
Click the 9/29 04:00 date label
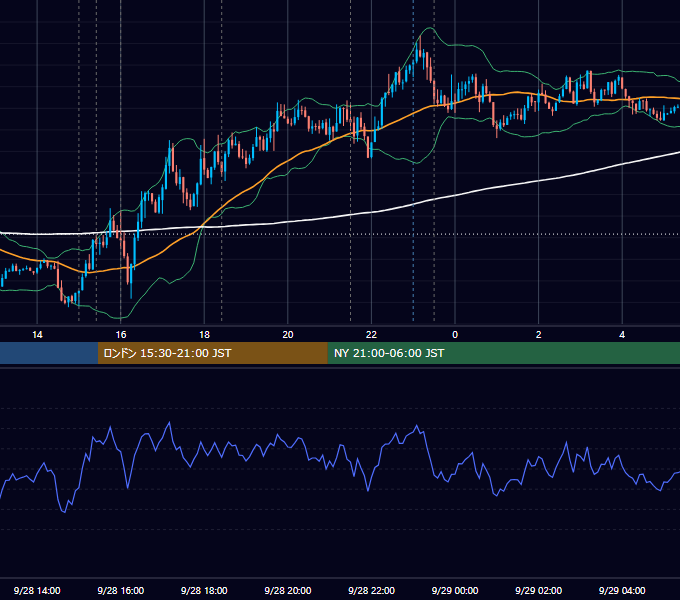point(622,590)
